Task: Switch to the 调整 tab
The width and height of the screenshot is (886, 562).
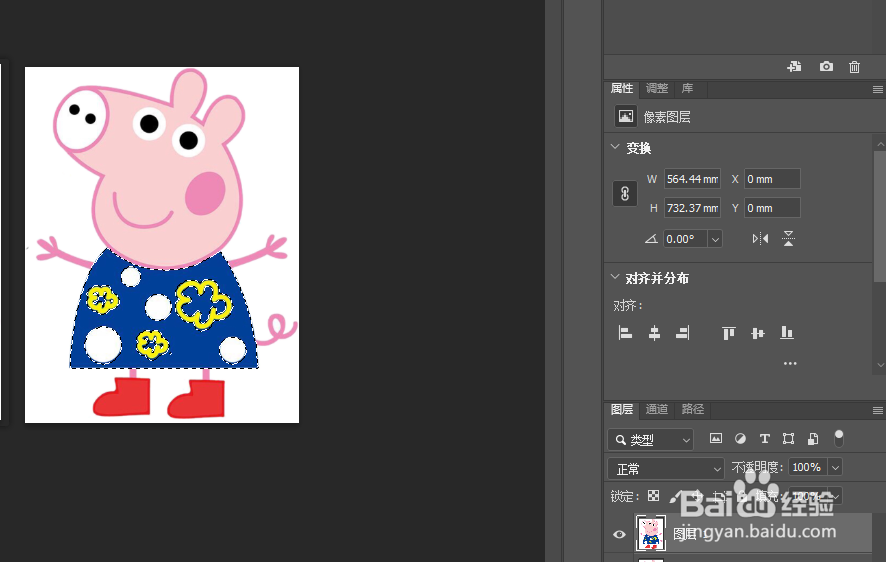Action: tap(657, 88)
